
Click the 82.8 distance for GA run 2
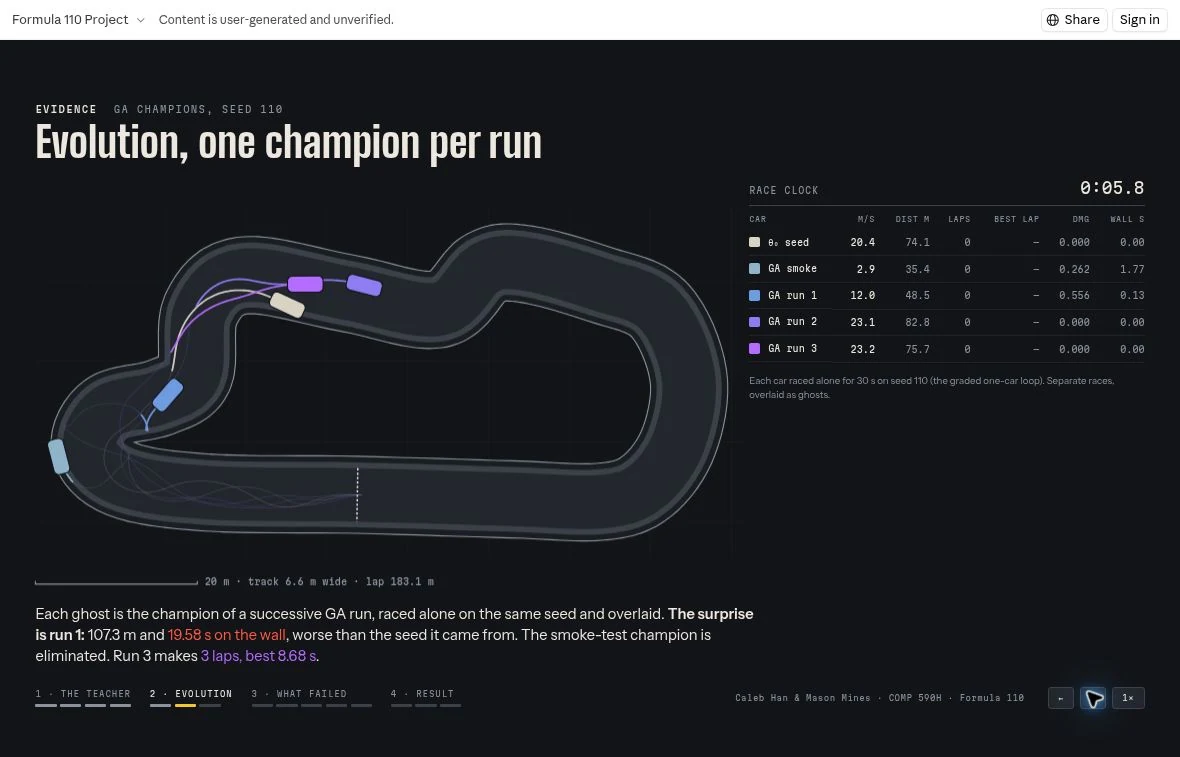point(917,322)
